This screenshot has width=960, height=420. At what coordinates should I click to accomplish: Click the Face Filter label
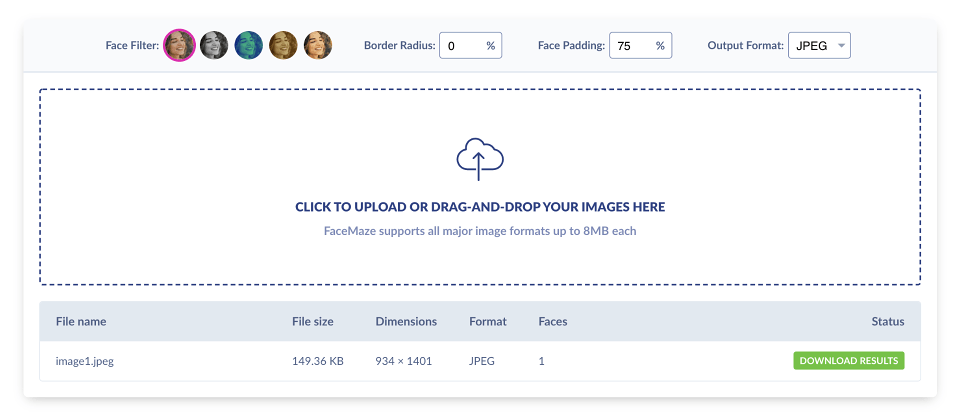[x=132, y=45]
